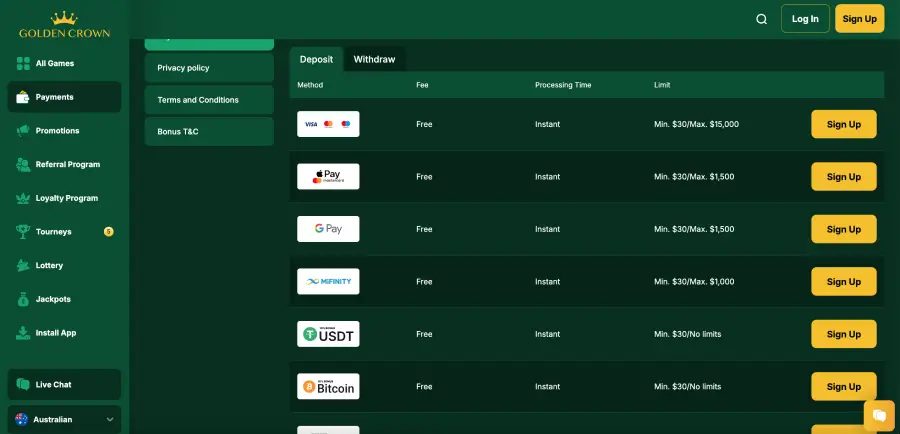Click the search magnifier icon

click(x=762, y=19)
